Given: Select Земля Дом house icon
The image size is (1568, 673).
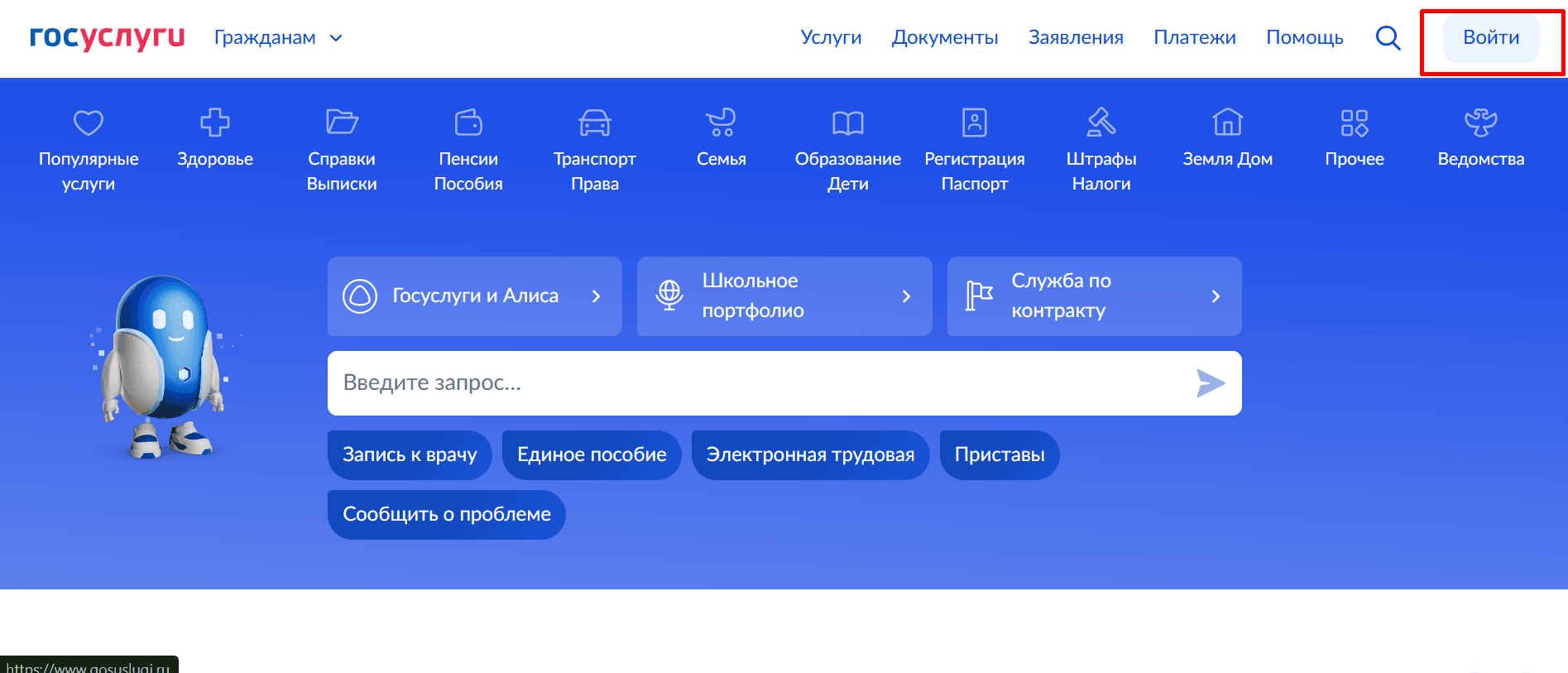Looking at the screenshot, I should 1228,123.
